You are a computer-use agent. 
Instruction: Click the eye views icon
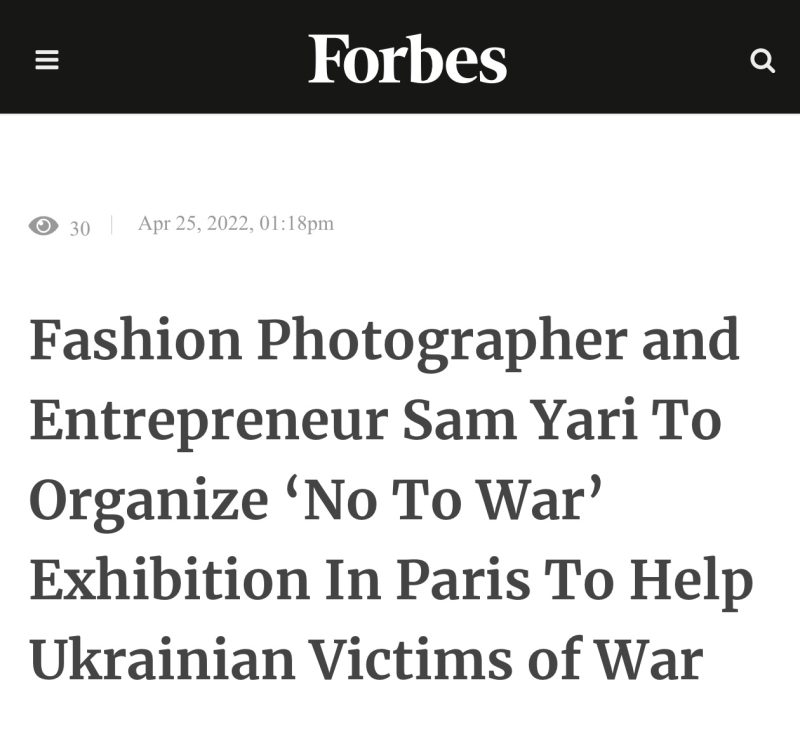[44, 226]
